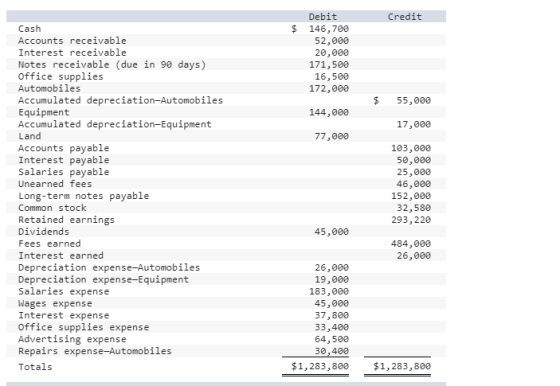Select the Salaries payable label
The width and height of the screenshot is (560, 386).
(64, 172)
